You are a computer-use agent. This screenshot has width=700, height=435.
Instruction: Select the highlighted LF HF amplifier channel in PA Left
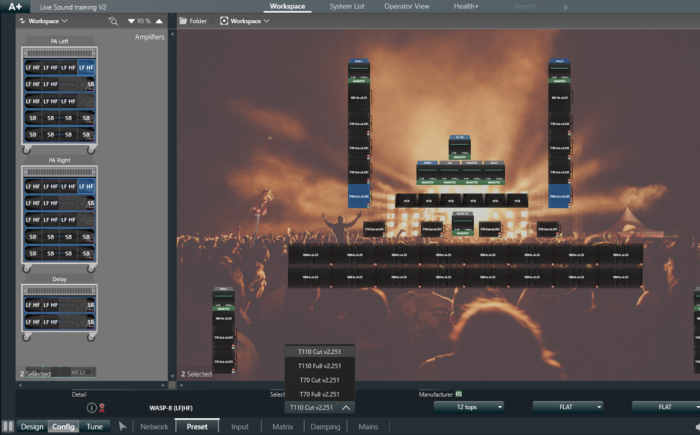point(86,68)
